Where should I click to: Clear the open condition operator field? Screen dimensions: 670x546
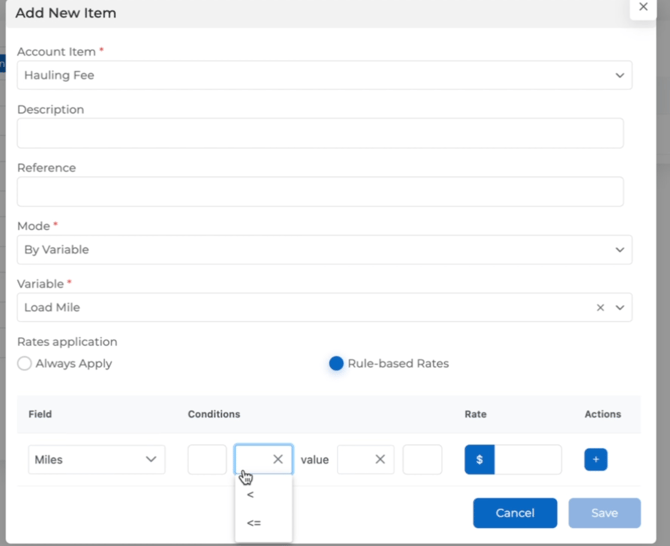click(278, 460)
